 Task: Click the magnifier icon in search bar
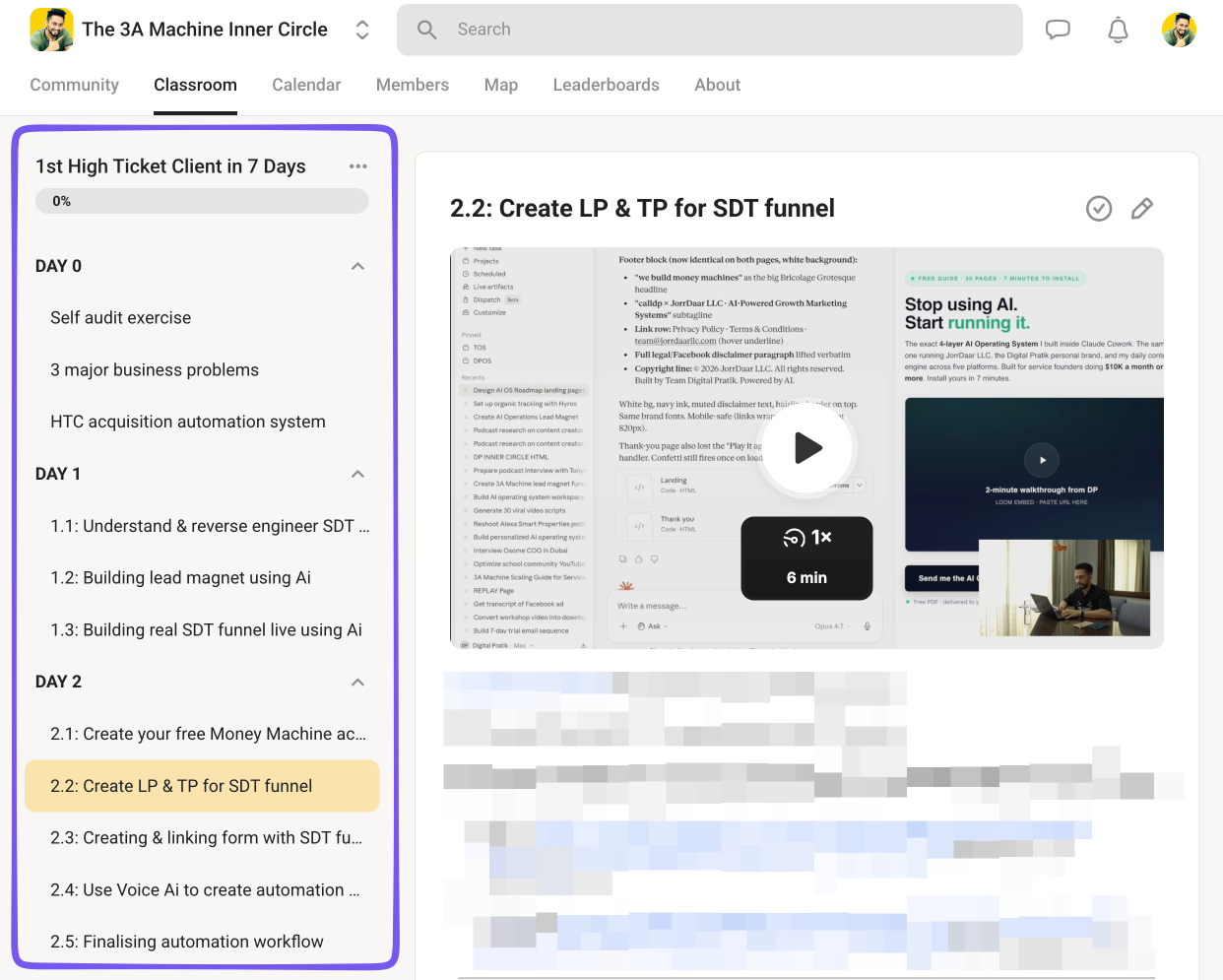426,30
